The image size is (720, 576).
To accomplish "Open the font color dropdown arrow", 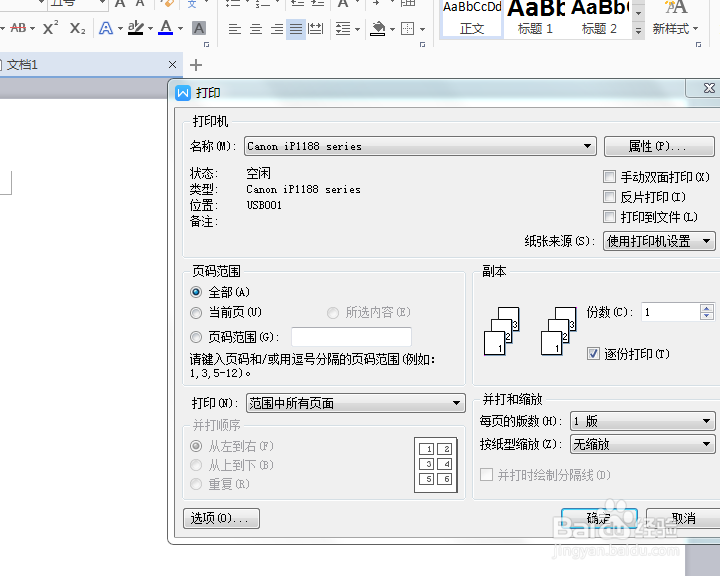I will 180,28.
